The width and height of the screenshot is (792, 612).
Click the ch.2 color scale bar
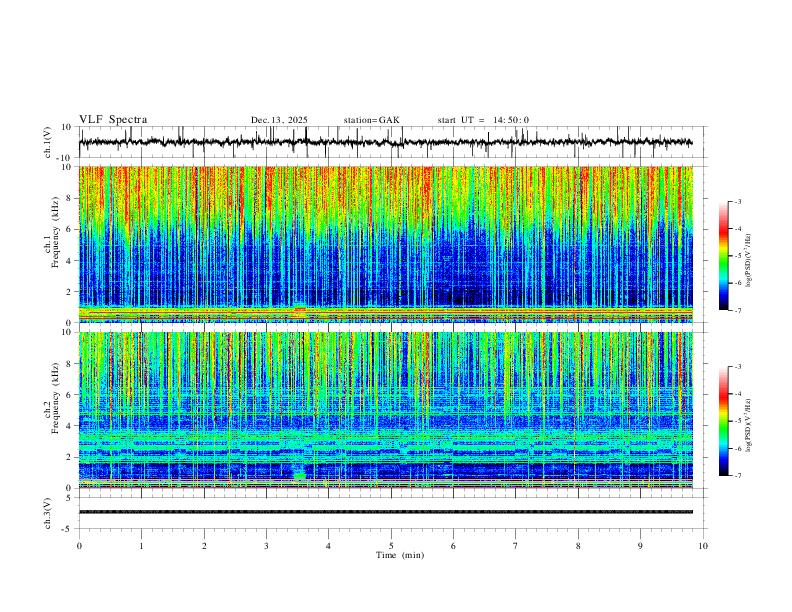(723, 421)
